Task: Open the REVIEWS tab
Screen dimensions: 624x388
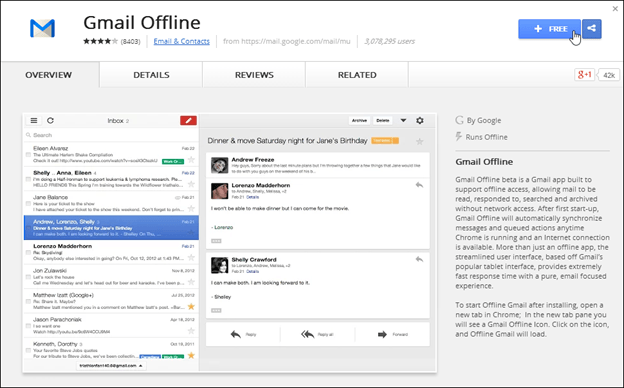Action: click(254, 75)
